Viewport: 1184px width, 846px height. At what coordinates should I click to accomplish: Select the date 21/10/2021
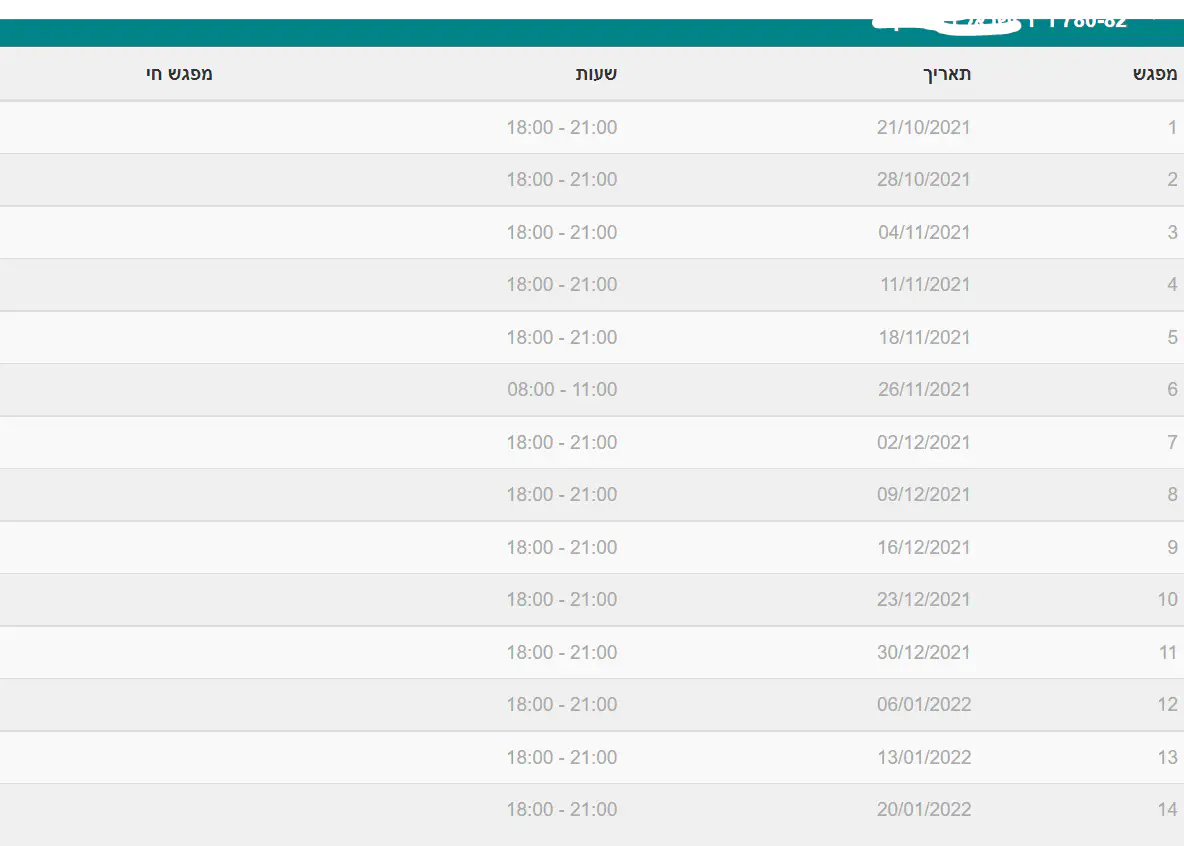click(x=923, y=128)
